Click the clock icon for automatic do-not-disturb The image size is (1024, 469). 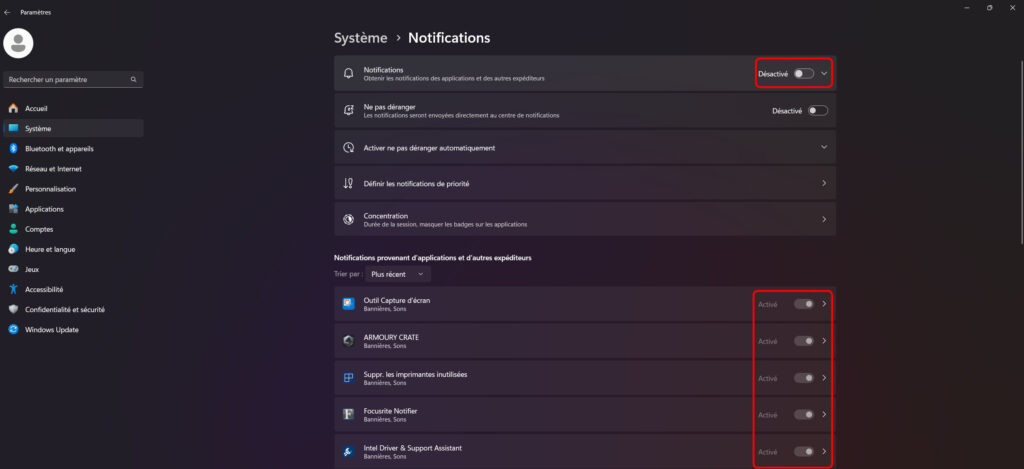click(x=349, y=148)
